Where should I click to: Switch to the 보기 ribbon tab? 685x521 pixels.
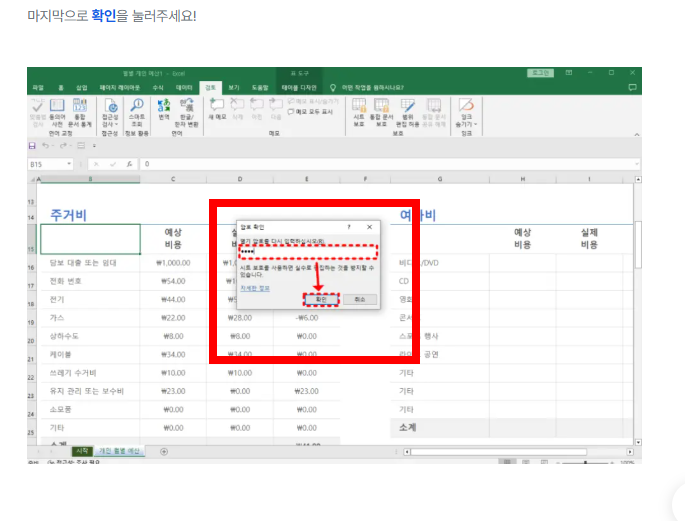(234, 88)
